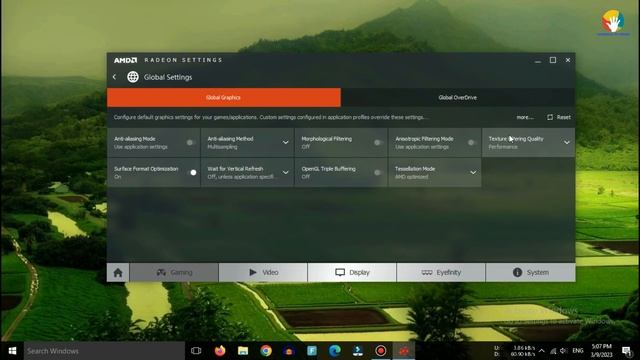The width and height of the screenshot is (640, 360).
Task: Expand the Anti-aliasing Method dropdown
Action: (x=286, y=142)
